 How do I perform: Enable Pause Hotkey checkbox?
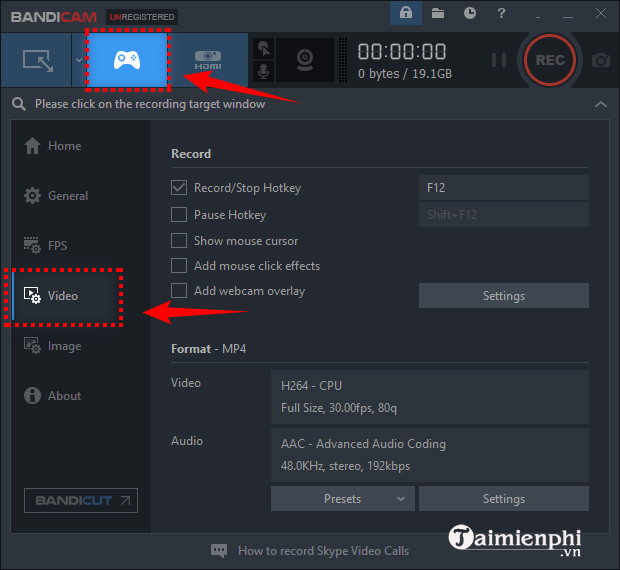pos(179,215)
